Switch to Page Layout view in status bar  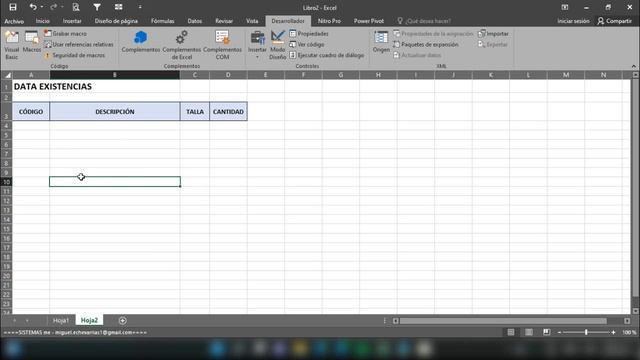click(x=529, y=332)
